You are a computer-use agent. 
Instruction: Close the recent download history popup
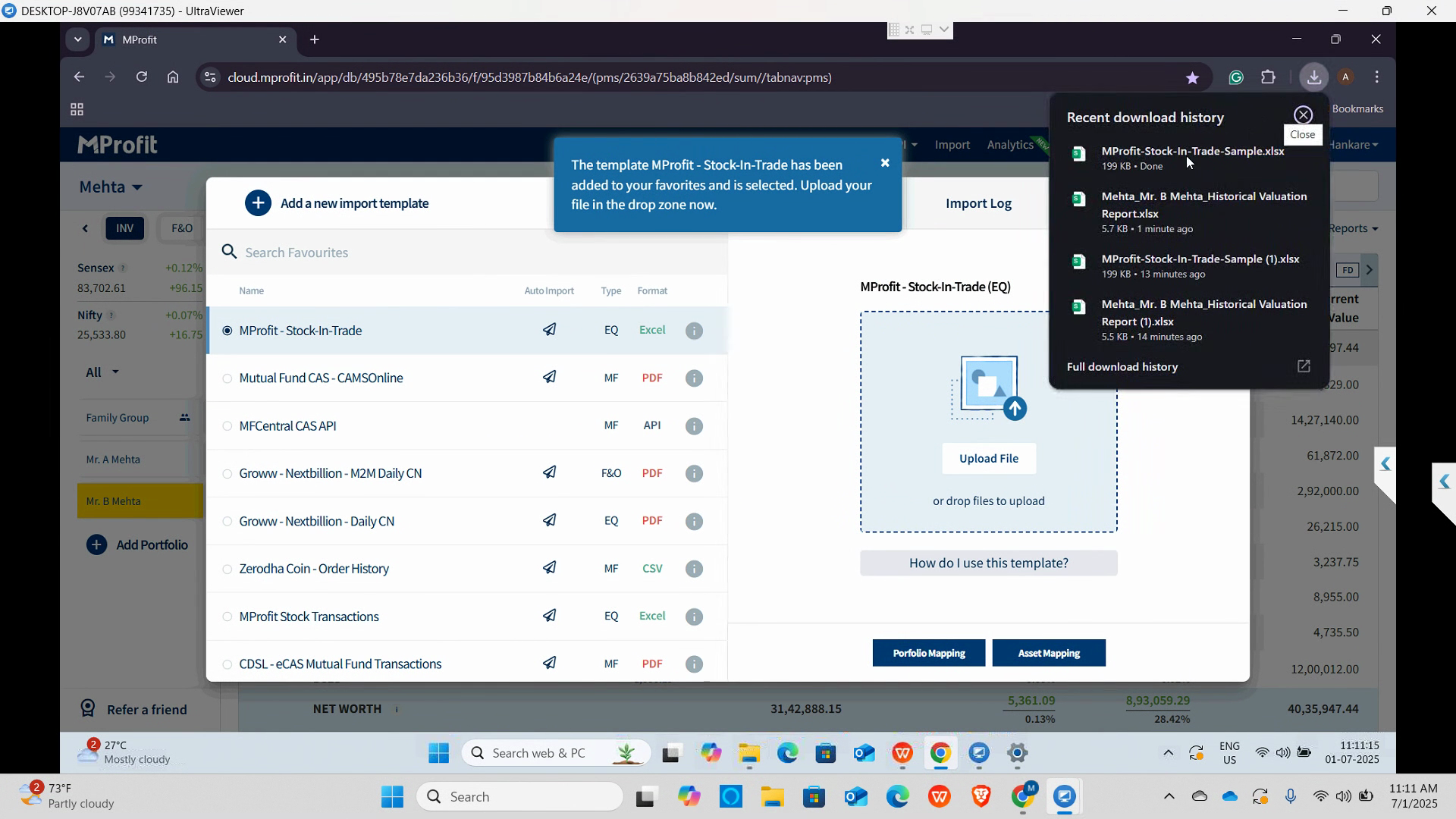click(1303, 115)
